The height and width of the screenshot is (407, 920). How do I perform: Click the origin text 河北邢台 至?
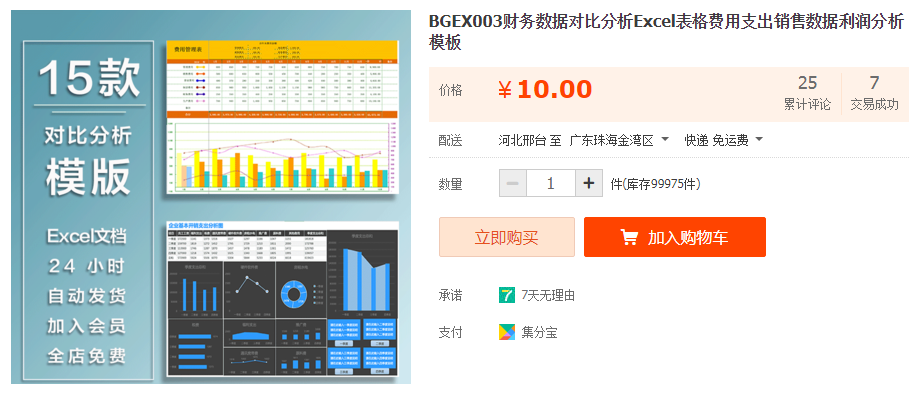point(530,140)
